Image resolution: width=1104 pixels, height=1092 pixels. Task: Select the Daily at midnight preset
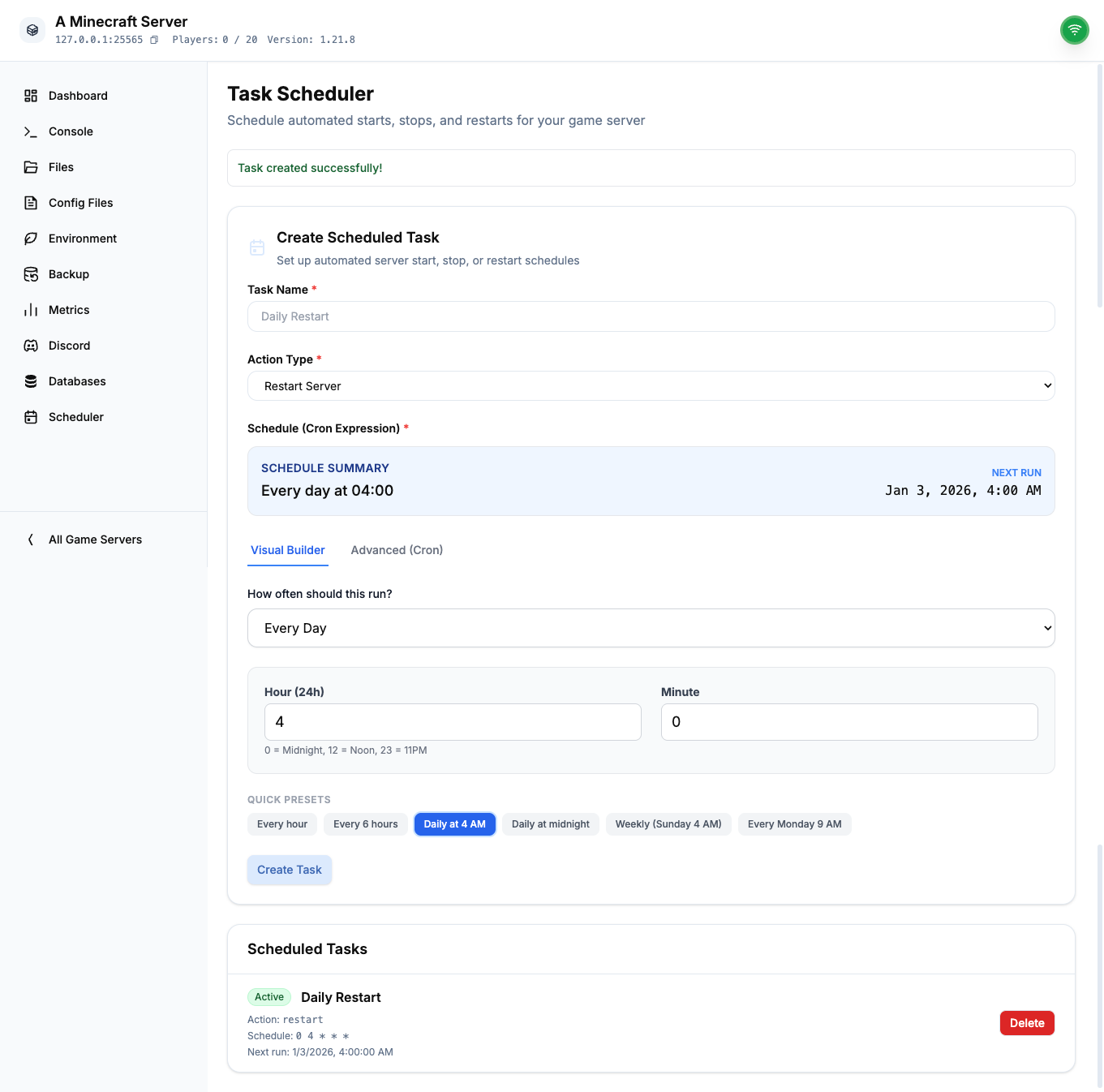pos(550,824)
